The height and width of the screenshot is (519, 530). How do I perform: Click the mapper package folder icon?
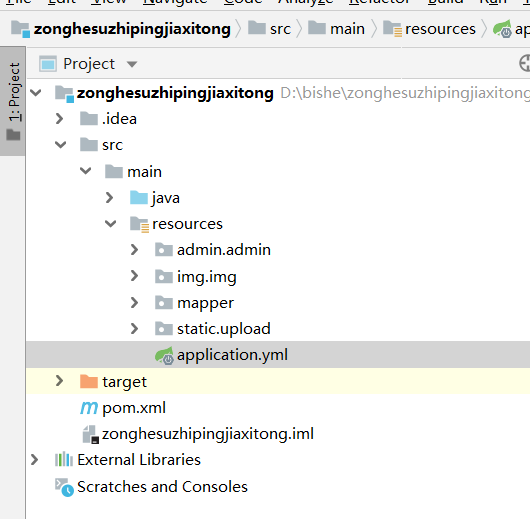(164, 302)
